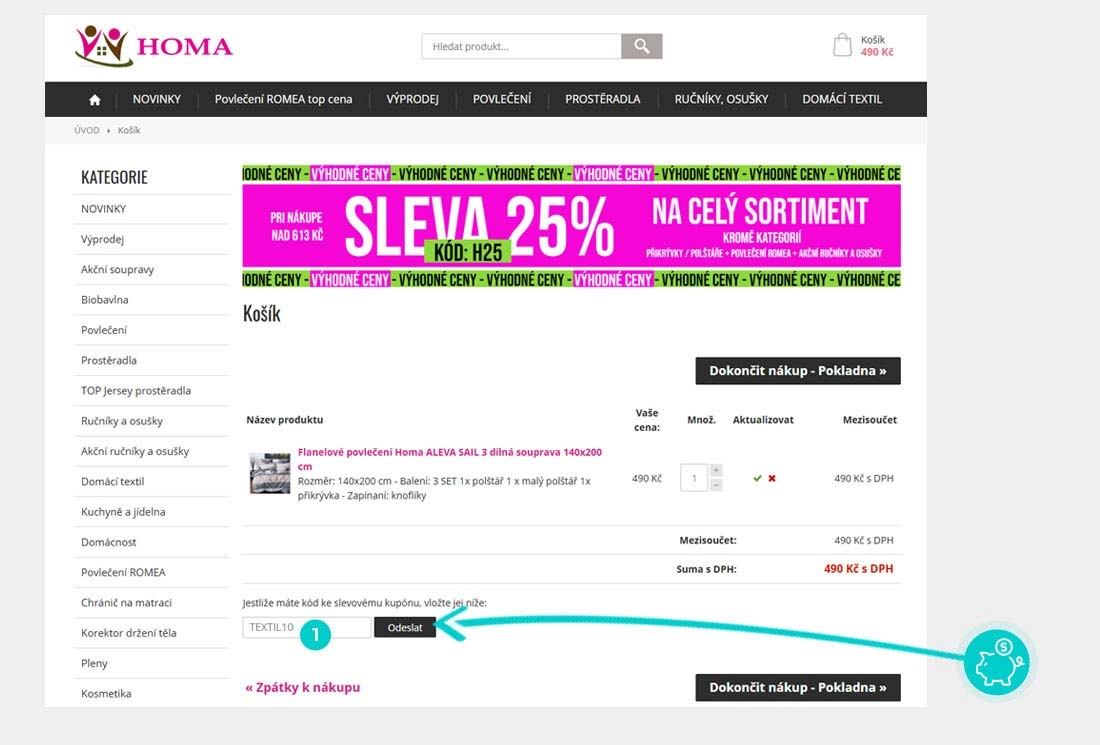Viewport: 1100px width, 745px height.
Task: Click the teal piggy bank savings icon
Action: click(x=997, y=662)
